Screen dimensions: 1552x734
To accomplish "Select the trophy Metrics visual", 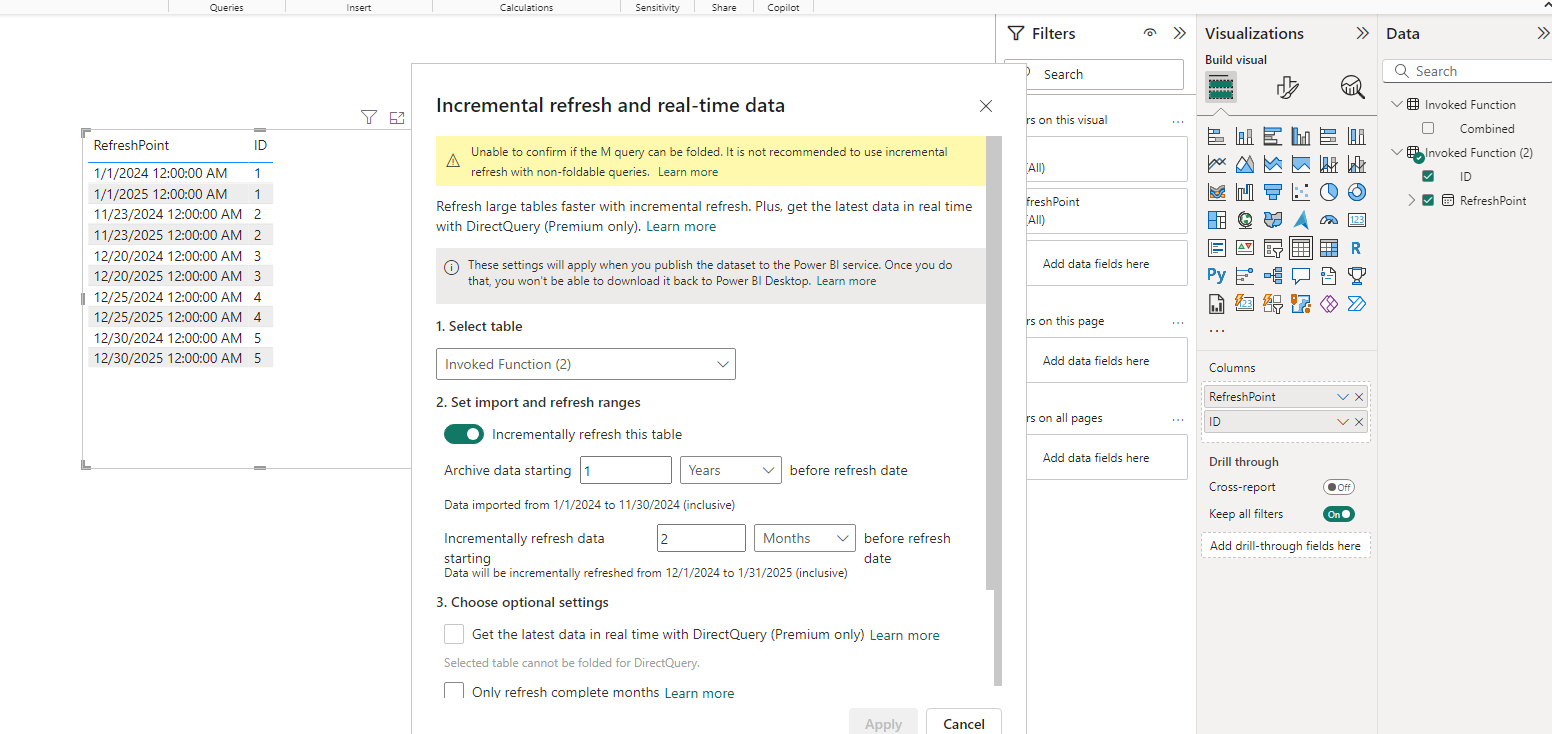I will (x=1357, y=276).
